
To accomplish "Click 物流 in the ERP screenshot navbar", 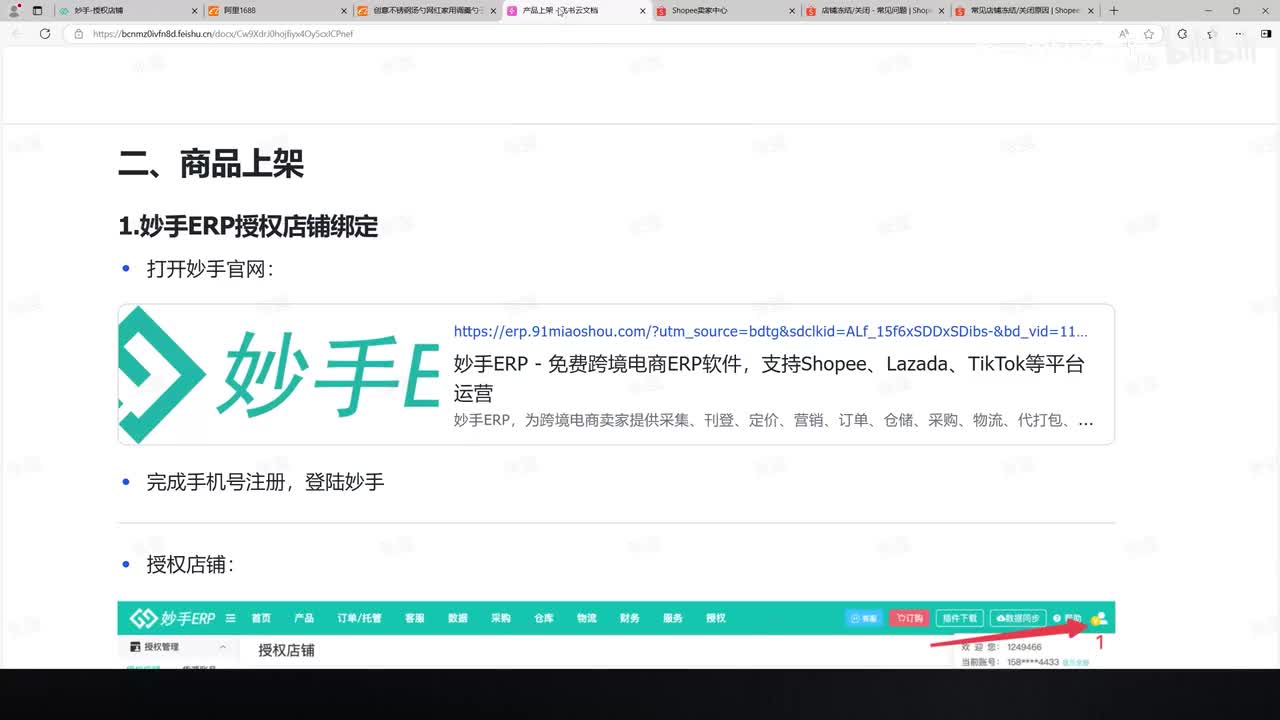I will point(586,618).
